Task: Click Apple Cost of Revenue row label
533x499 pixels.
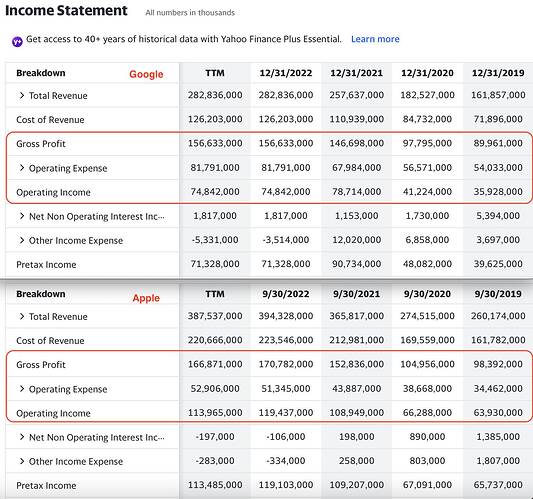Action: pos(50,341)
